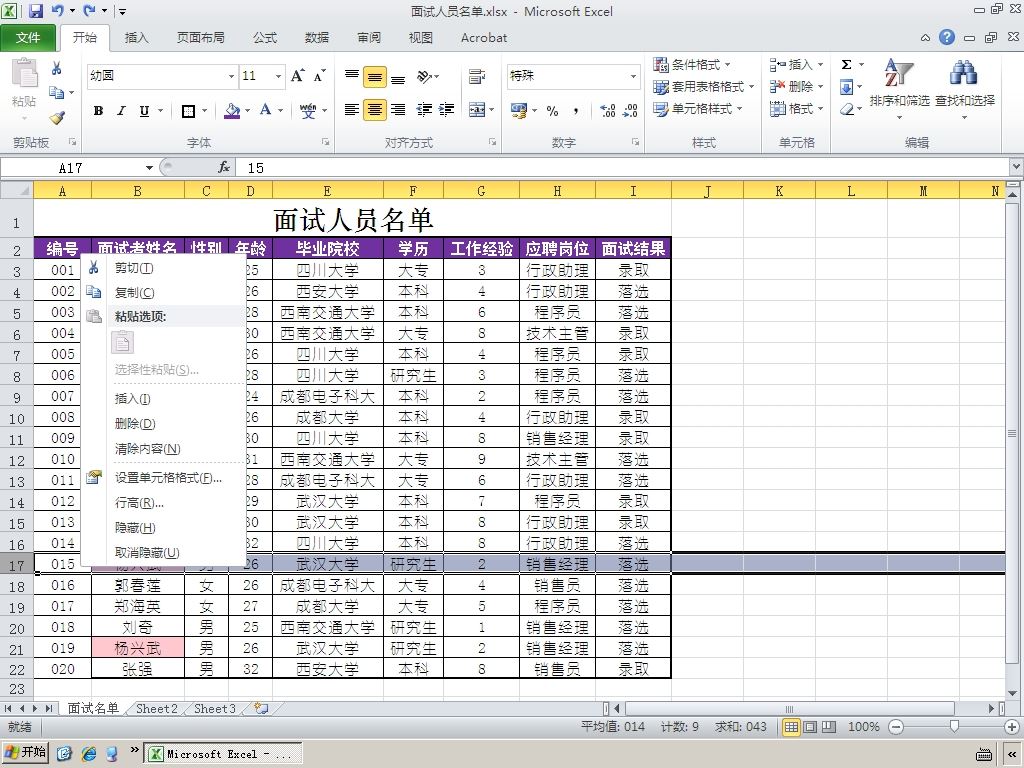The width and height of the screenshot is (1024, 768).
Task: Click Microsoft Excel taskbar button
Action: pos(222,754)
